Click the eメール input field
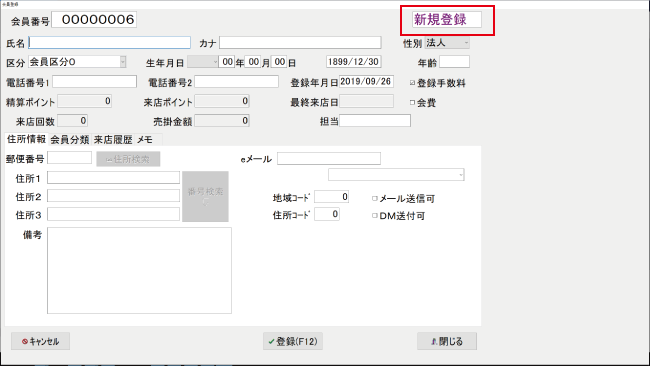Image resolution: width=650 pixels, height=366 pixels. [329, 158]
